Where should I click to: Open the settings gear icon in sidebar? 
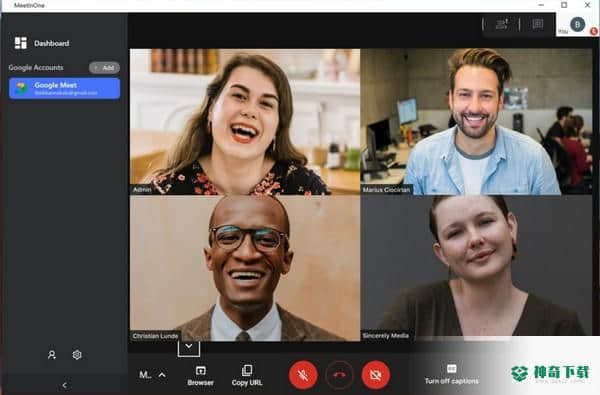click(x=77, y=355)
